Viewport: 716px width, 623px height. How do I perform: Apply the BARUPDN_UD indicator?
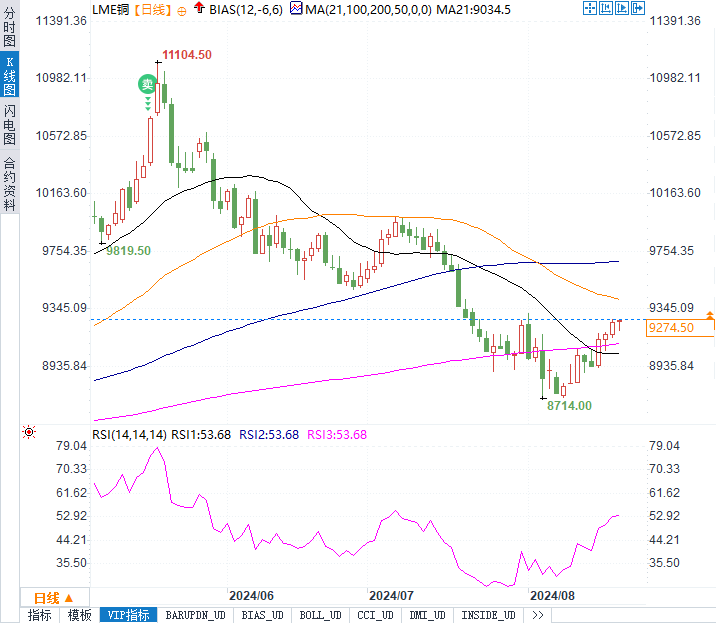(x=195, y=615)
